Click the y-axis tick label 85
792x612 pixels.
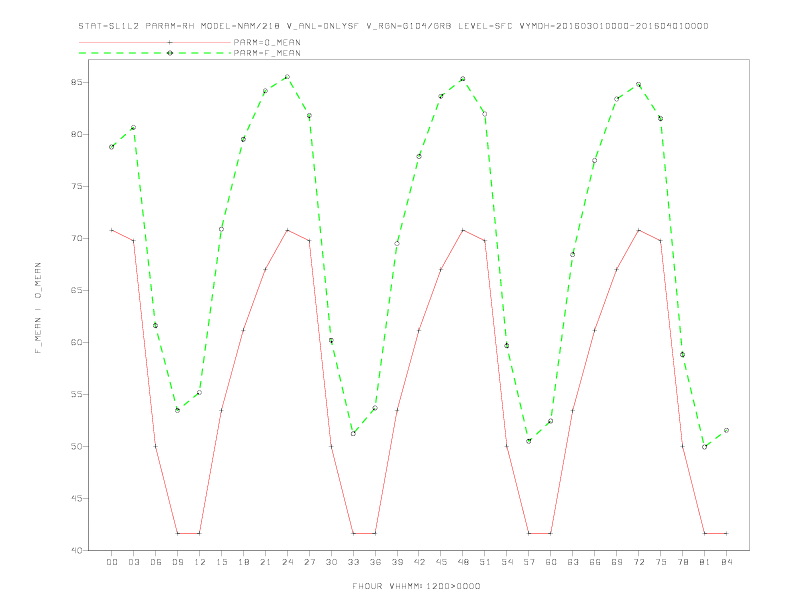[x=77, y=82]
